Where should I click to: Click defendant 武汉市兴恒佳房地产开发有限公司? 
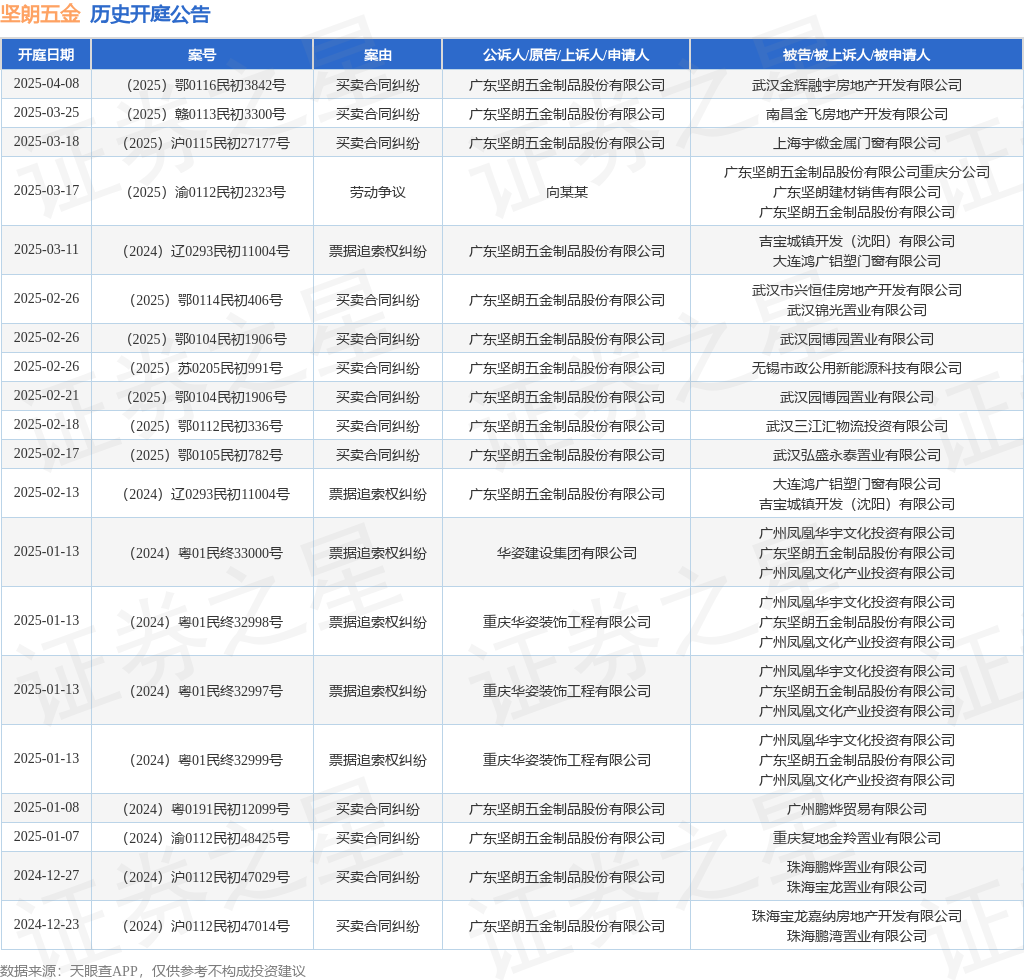click(x=857, y=290)
